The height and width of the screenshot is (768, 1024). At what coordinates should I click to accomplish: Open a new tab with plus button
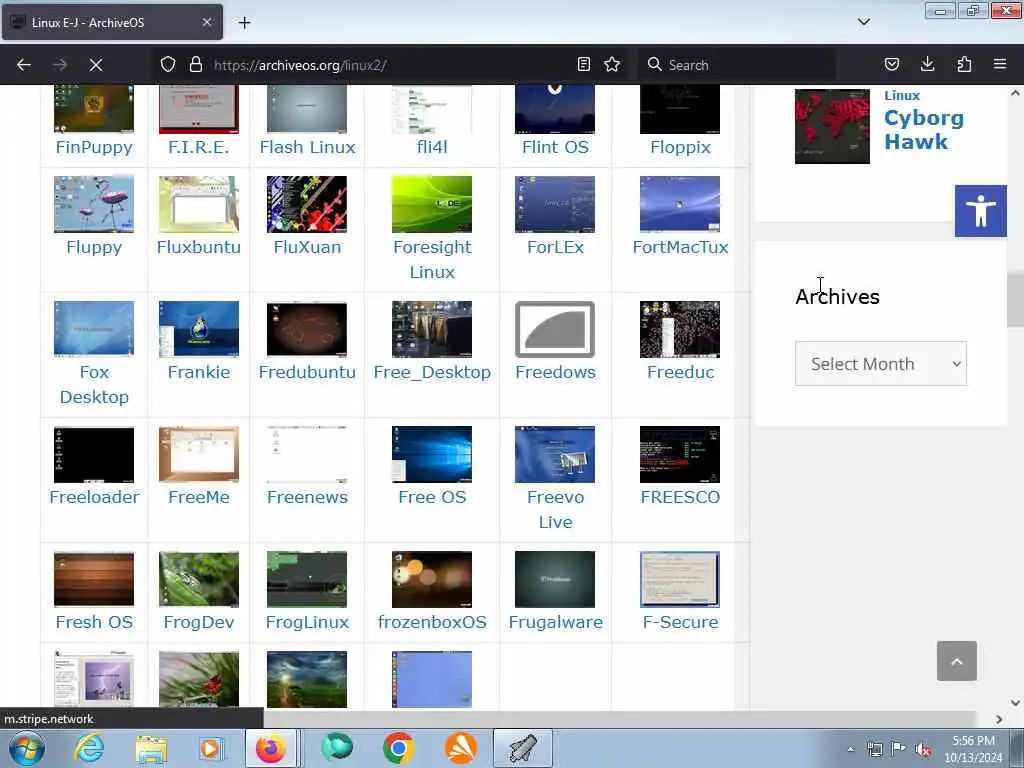244,23
